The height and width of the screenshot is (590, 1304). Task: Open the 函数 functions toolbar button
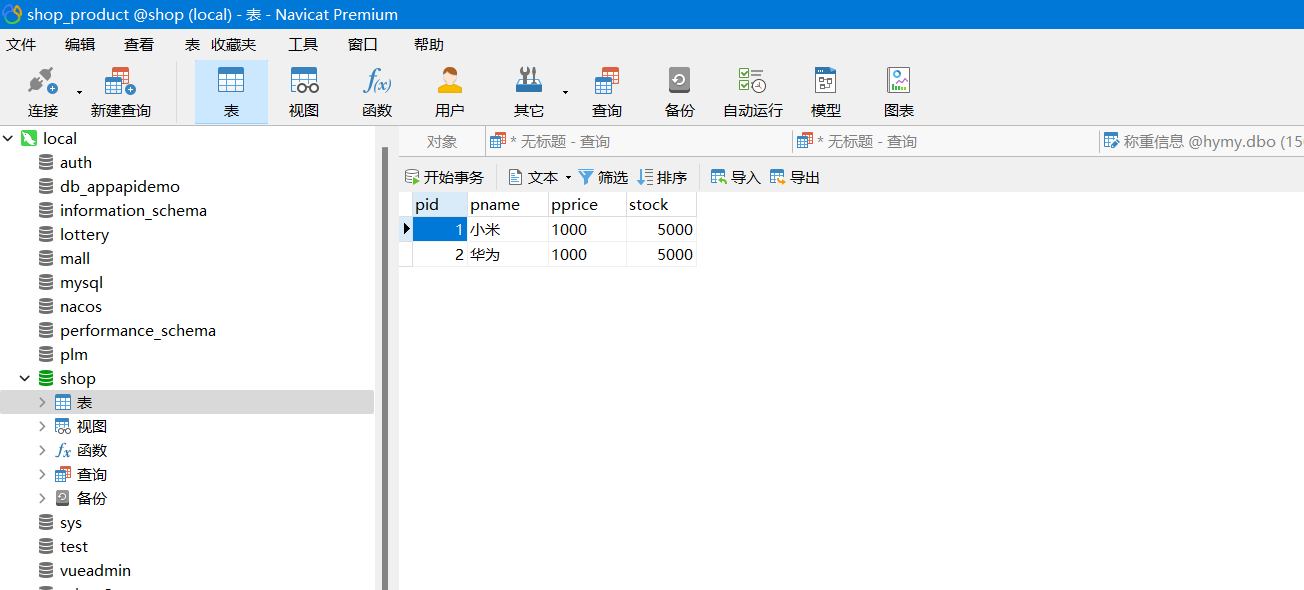377,92
